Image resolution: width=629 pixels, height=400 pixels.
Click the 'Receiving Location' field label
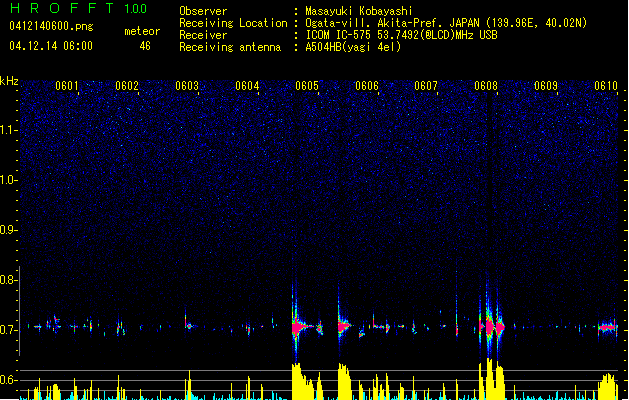(233, 23)
